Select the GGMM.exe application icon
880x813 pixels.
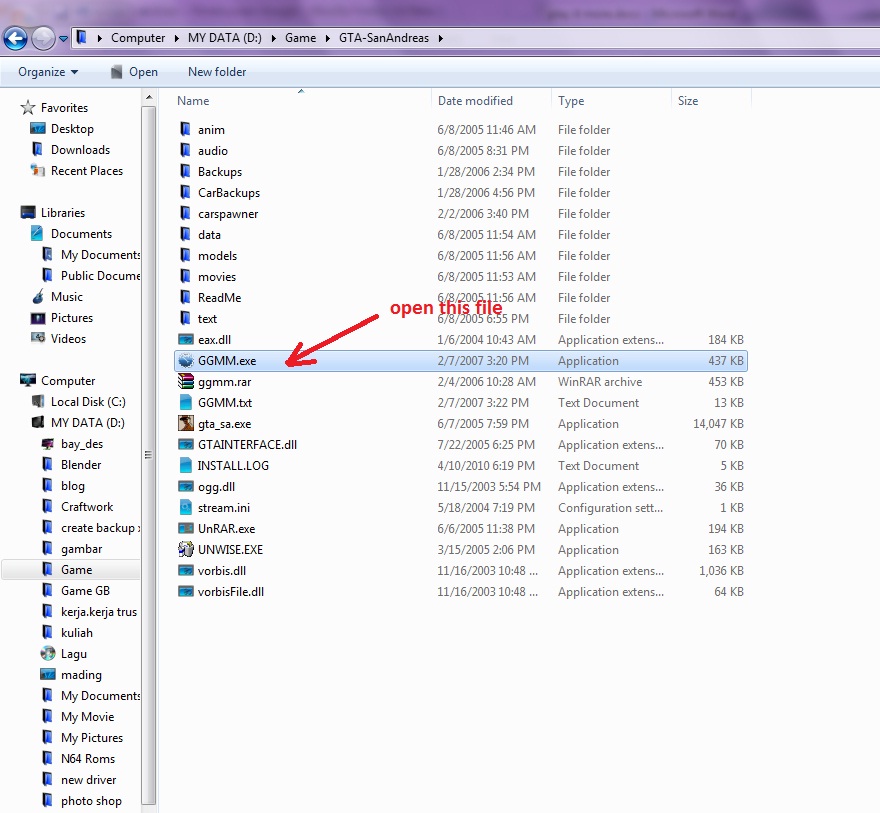tap(186, 361)
